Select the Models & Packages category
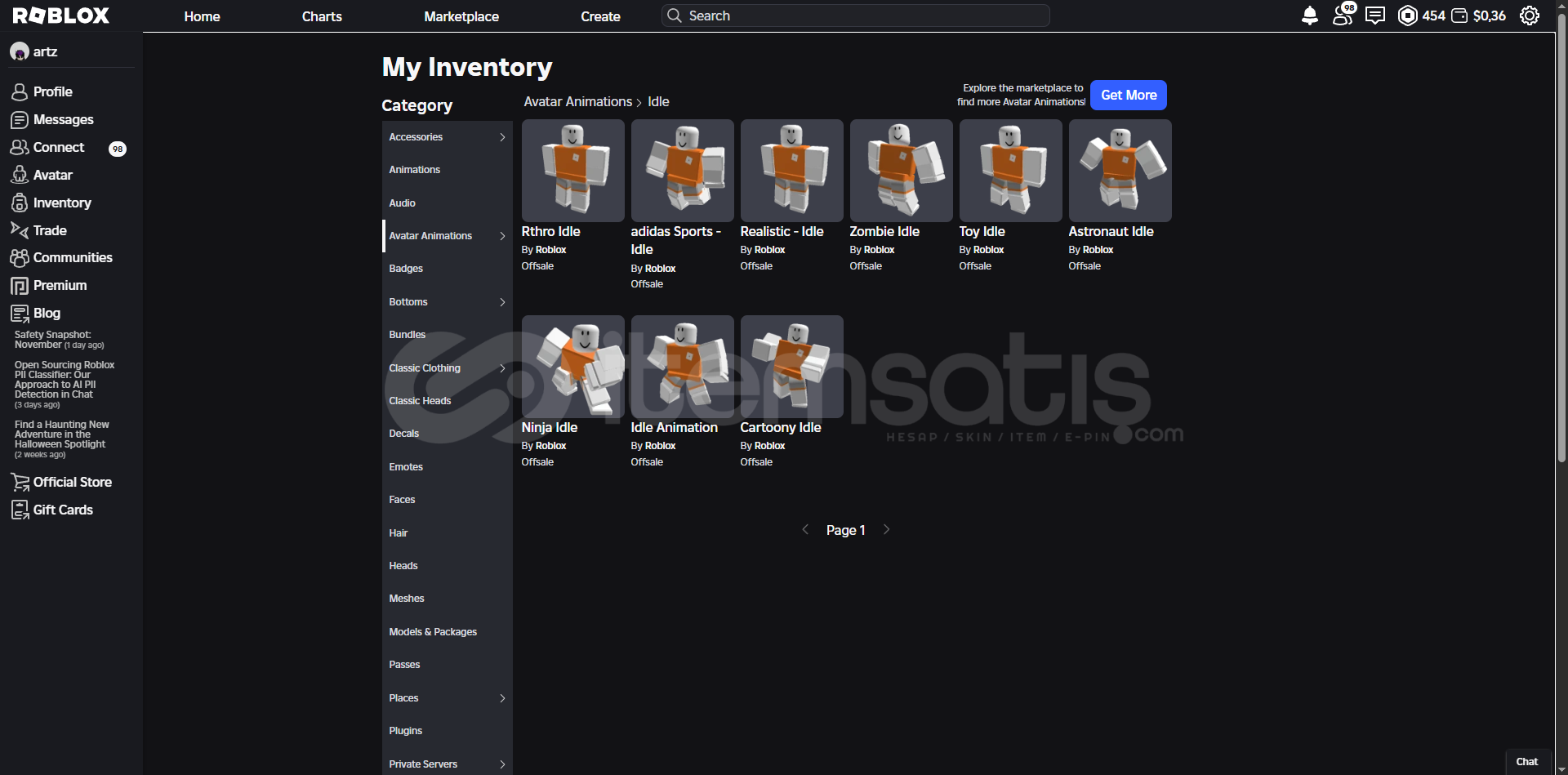 click(448, 632)
